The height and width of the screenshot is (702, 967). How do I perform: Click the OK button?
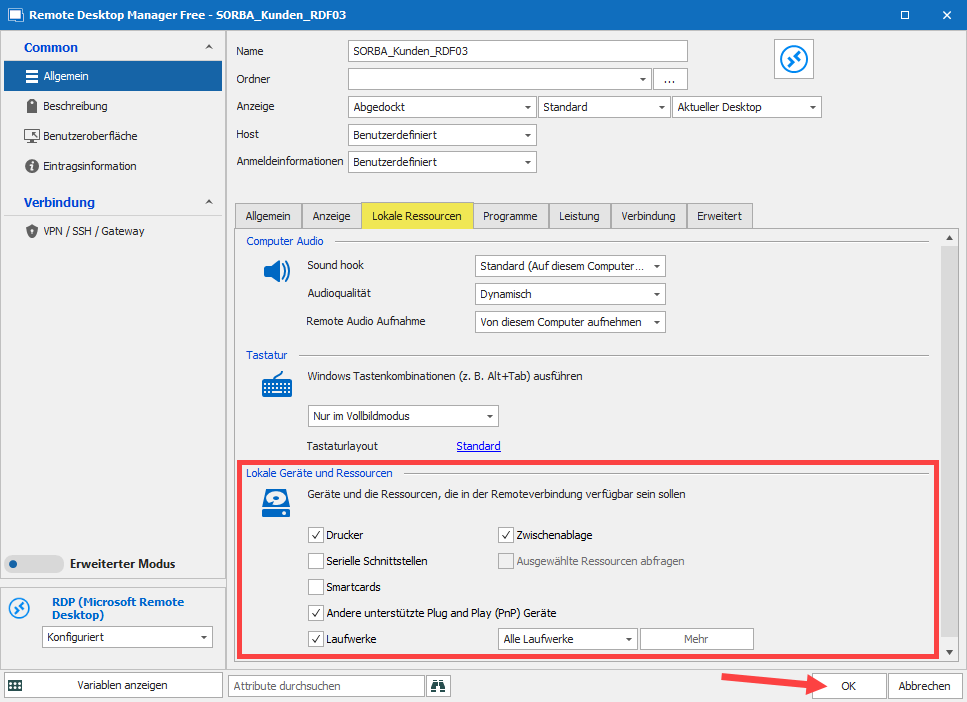848,686
